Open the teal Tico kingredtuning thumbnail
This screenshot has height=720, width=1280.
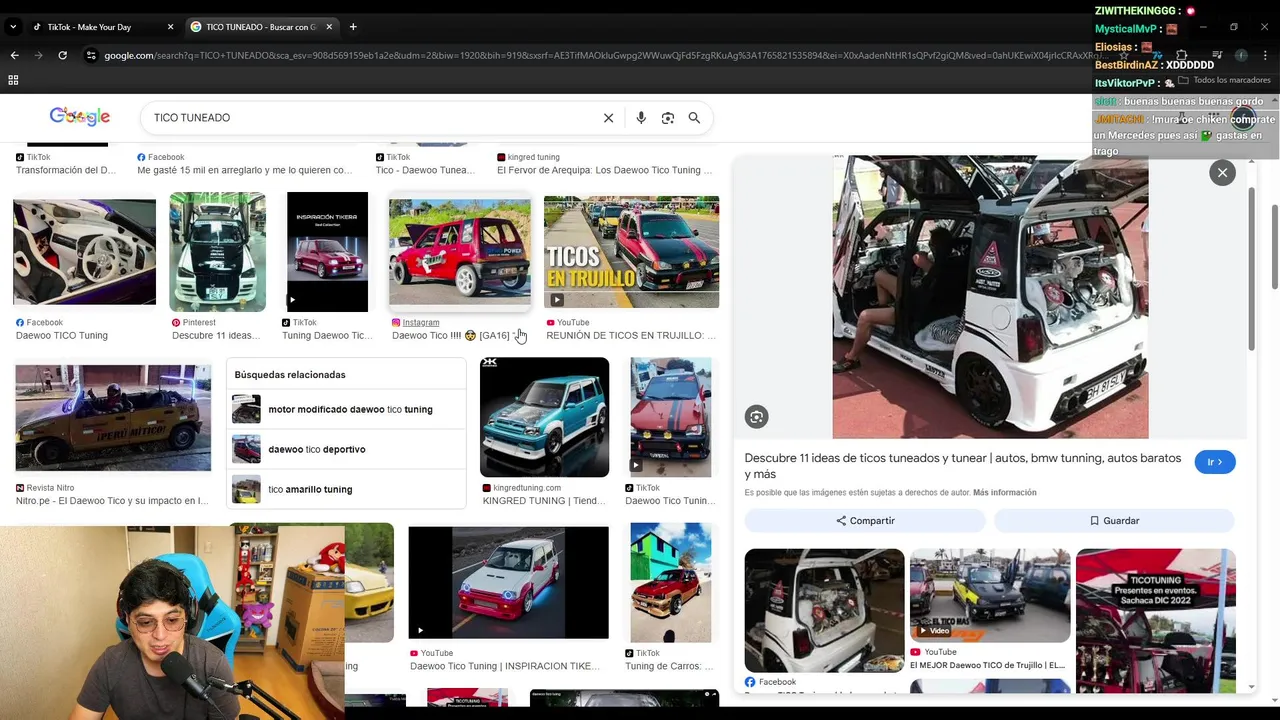(x=544, y=417)
